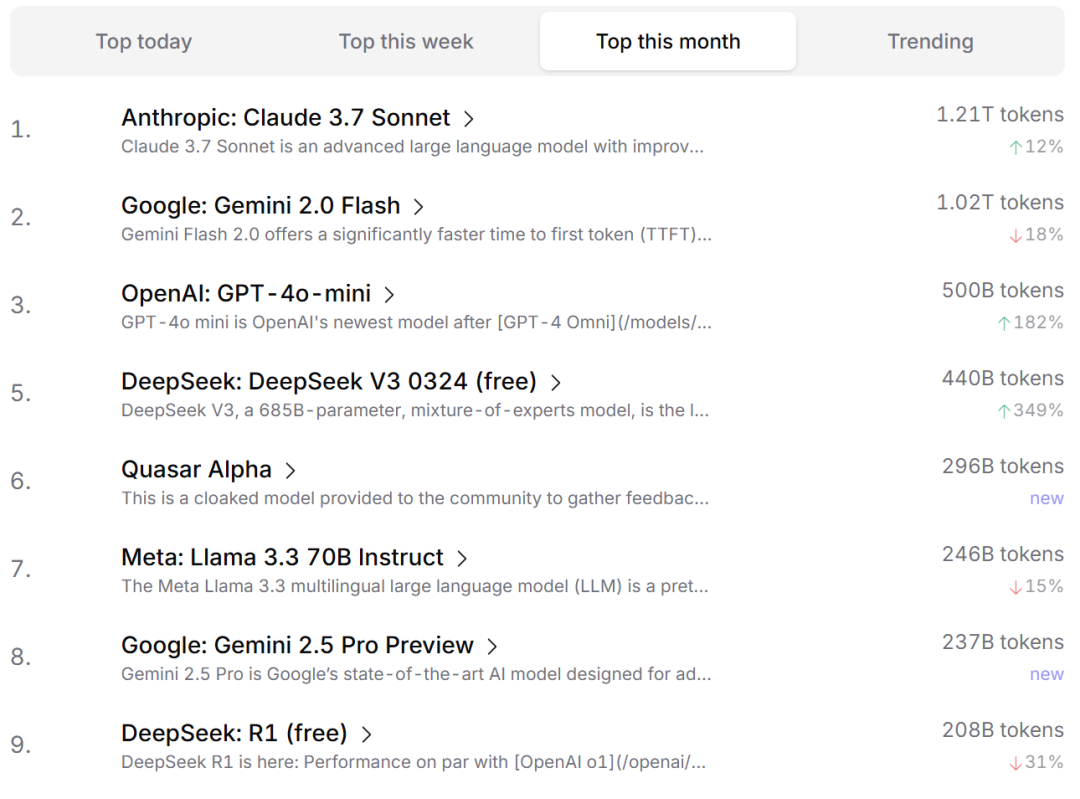Click the DeepSeek R1 description text
The image size is (1080, 799).
pyautogui.click(x=413, y=763)
